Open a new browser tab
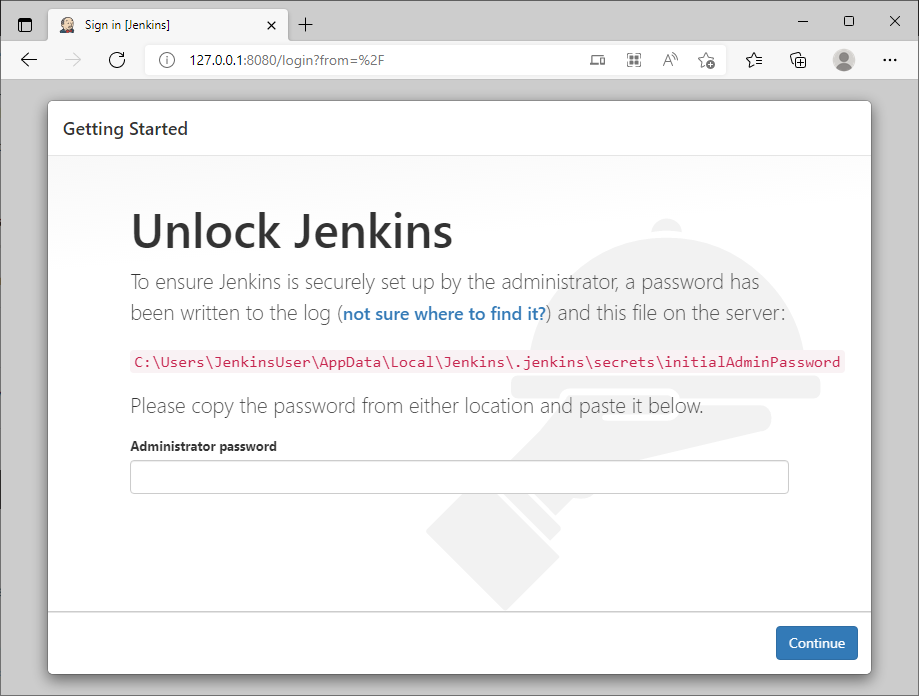919x696 pixels. (305, 25)
